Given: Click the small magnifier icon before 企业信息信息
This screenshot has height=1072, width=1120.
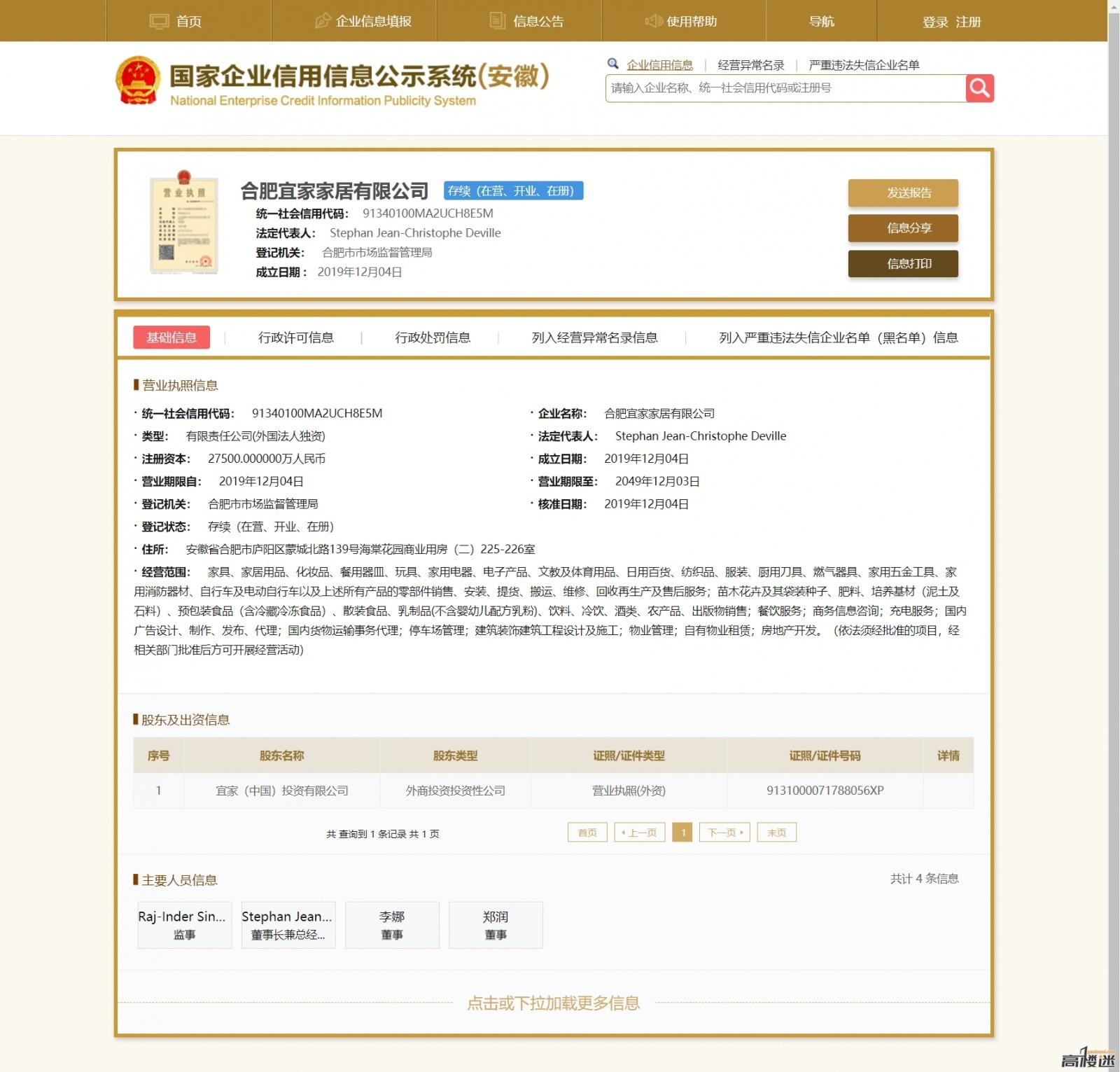Looking at the screenshot, I should [613, 64].
